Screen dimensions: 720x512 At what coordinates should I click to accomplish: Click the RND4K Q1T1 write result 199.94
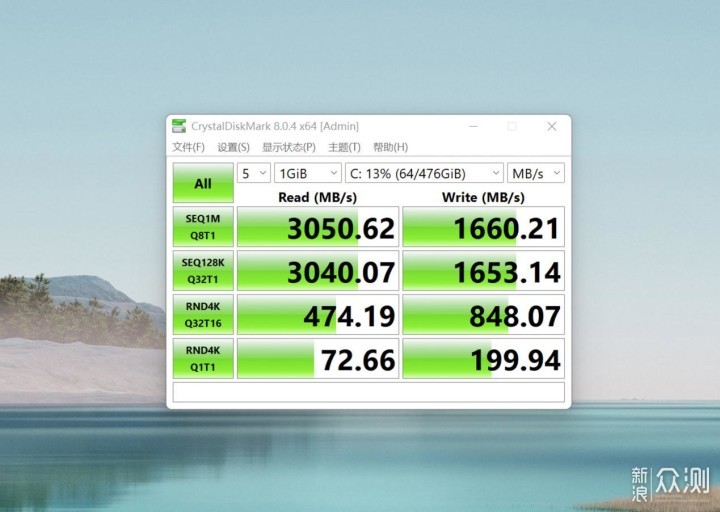(x=484, y=359)
